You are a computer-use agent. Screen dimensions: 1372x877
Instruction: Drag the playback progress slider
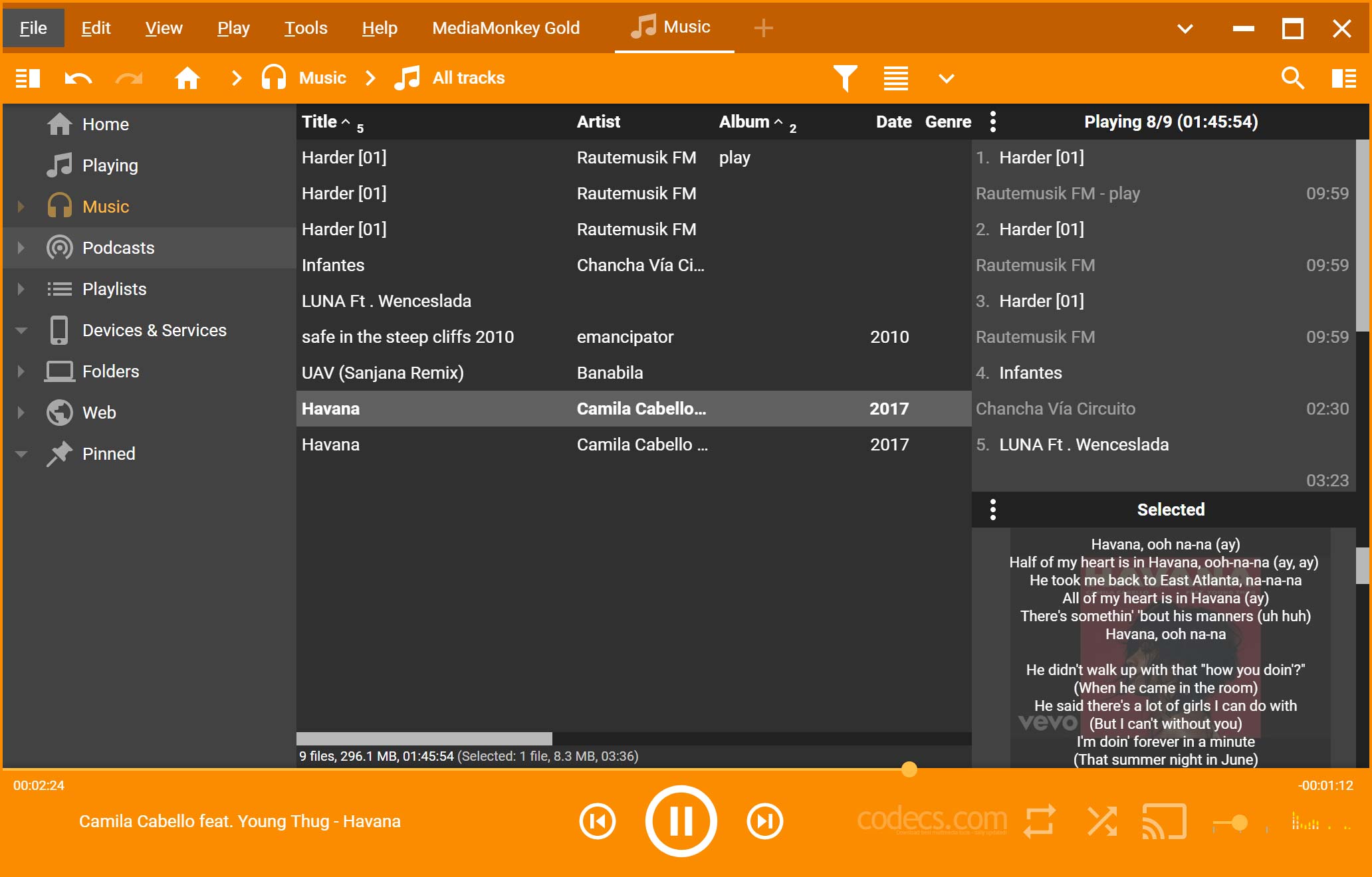pyautogui.click(x=909, y=768)
